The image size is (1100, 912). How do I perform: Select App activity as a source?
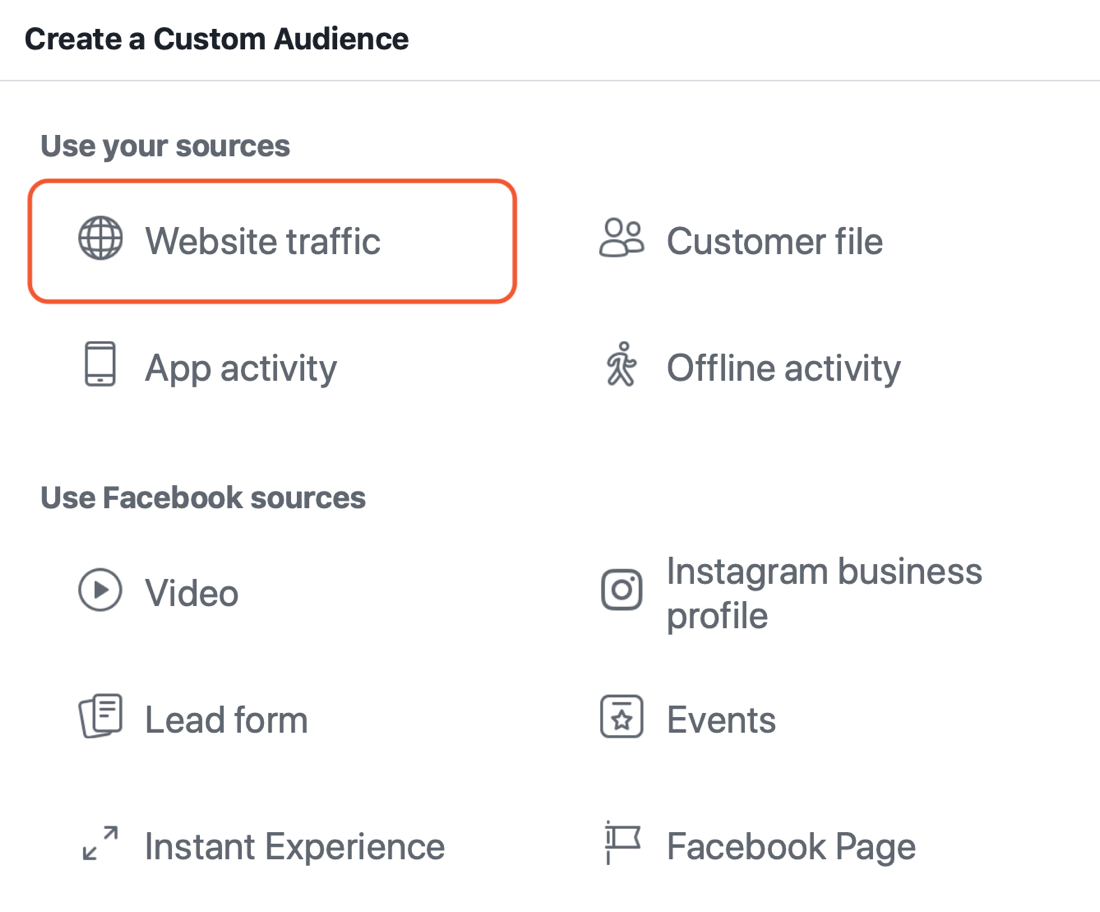coord(240,367)
